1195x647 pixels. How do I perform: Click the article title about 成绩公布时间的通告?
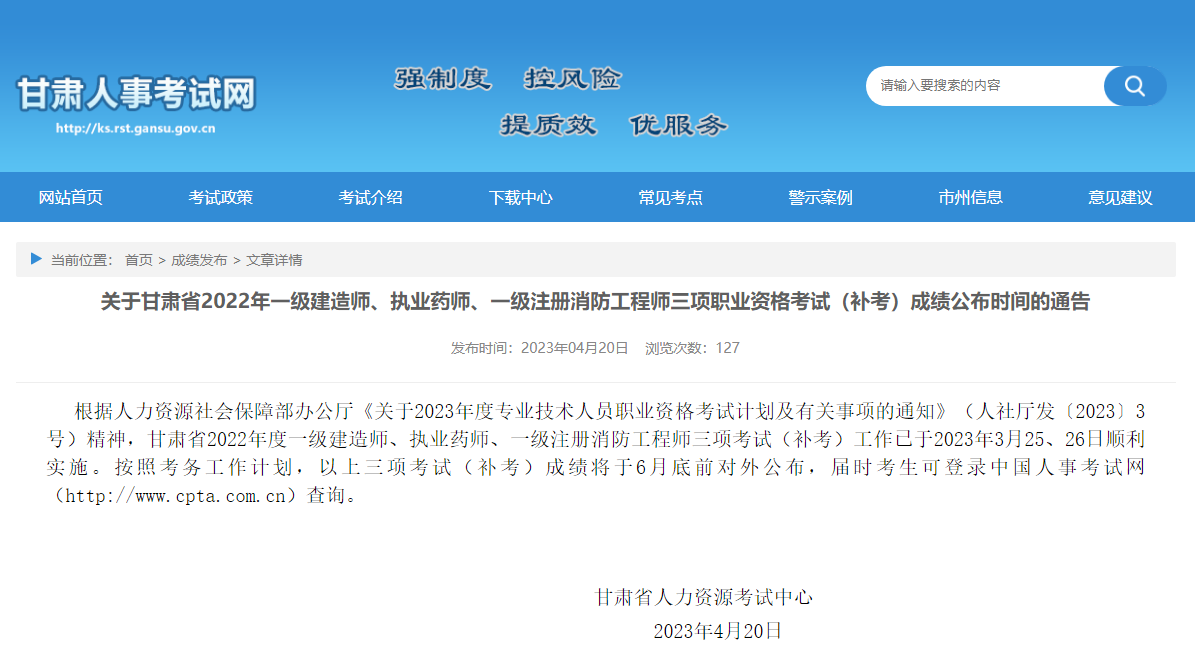coord(595,302)
